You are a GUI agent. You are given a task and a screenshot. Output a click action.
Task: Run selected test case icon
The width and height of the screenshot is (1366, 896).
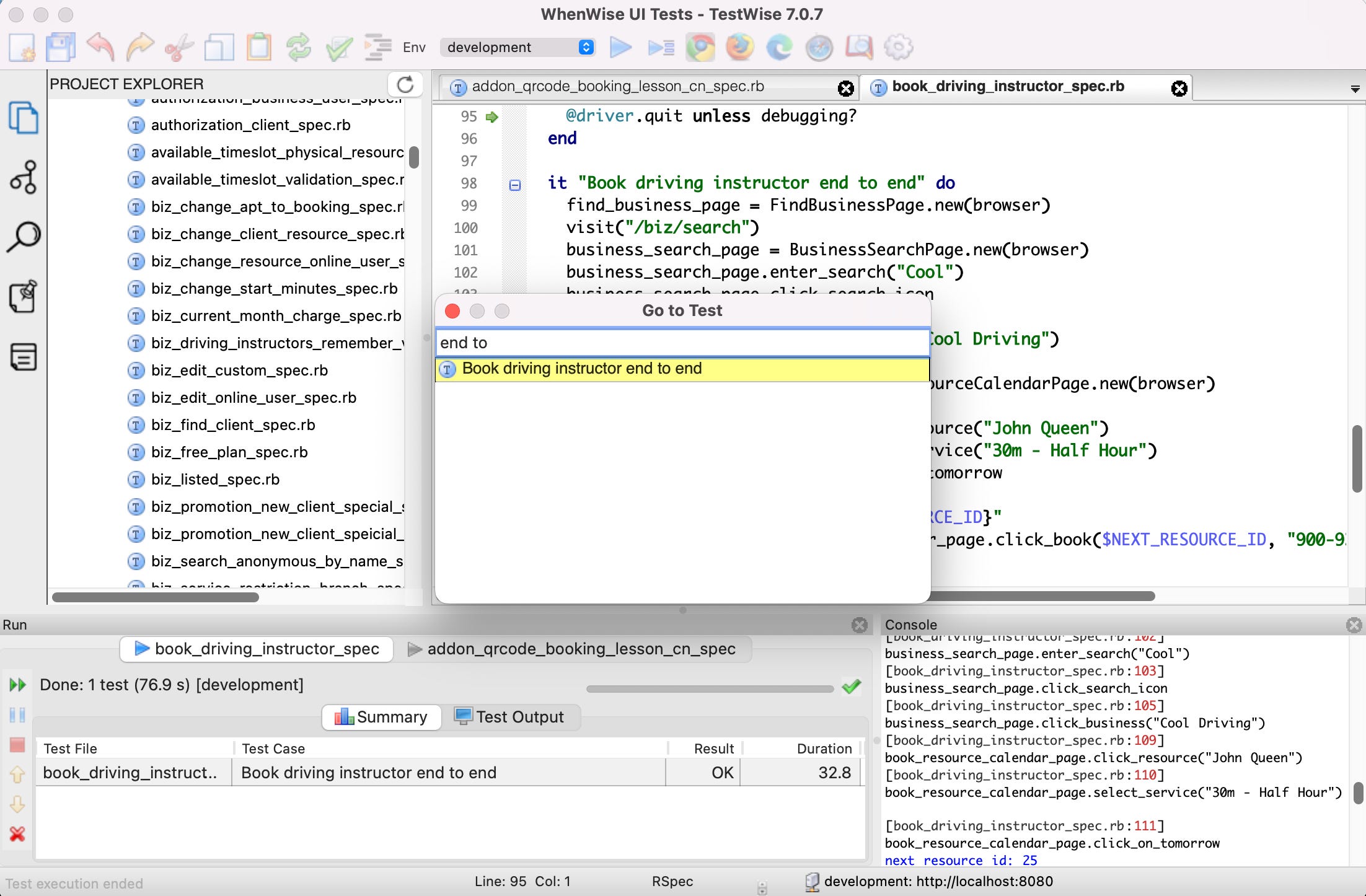pos(661,47)
